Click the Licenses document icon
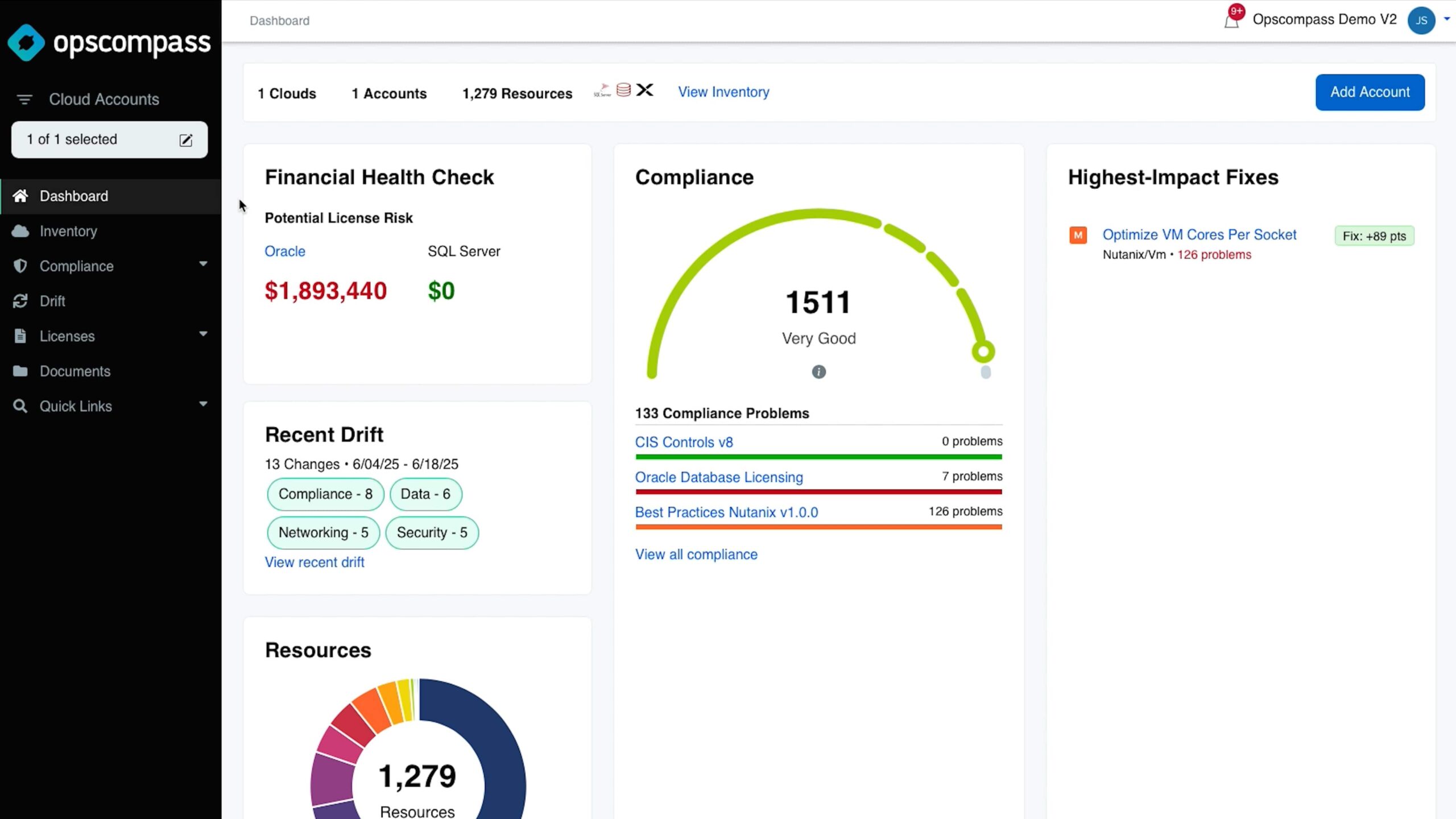 20,336
